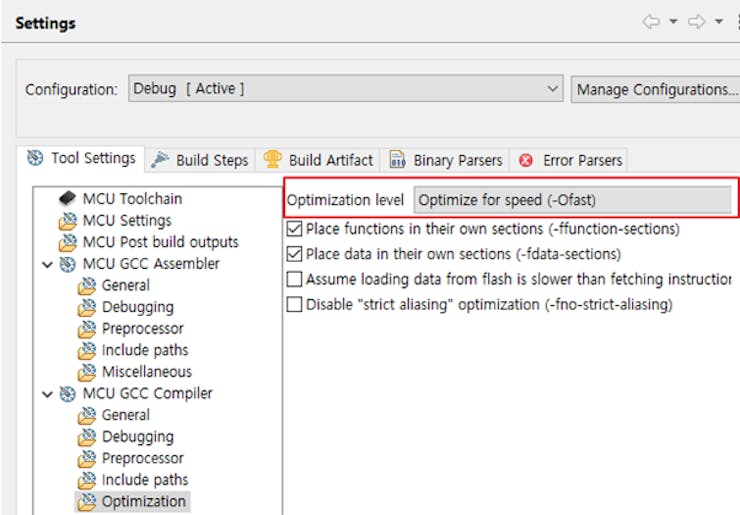This screenshot has height=515, width=740.
Task: Click icon beside Assembler Include paths
Action: [87, 350]
